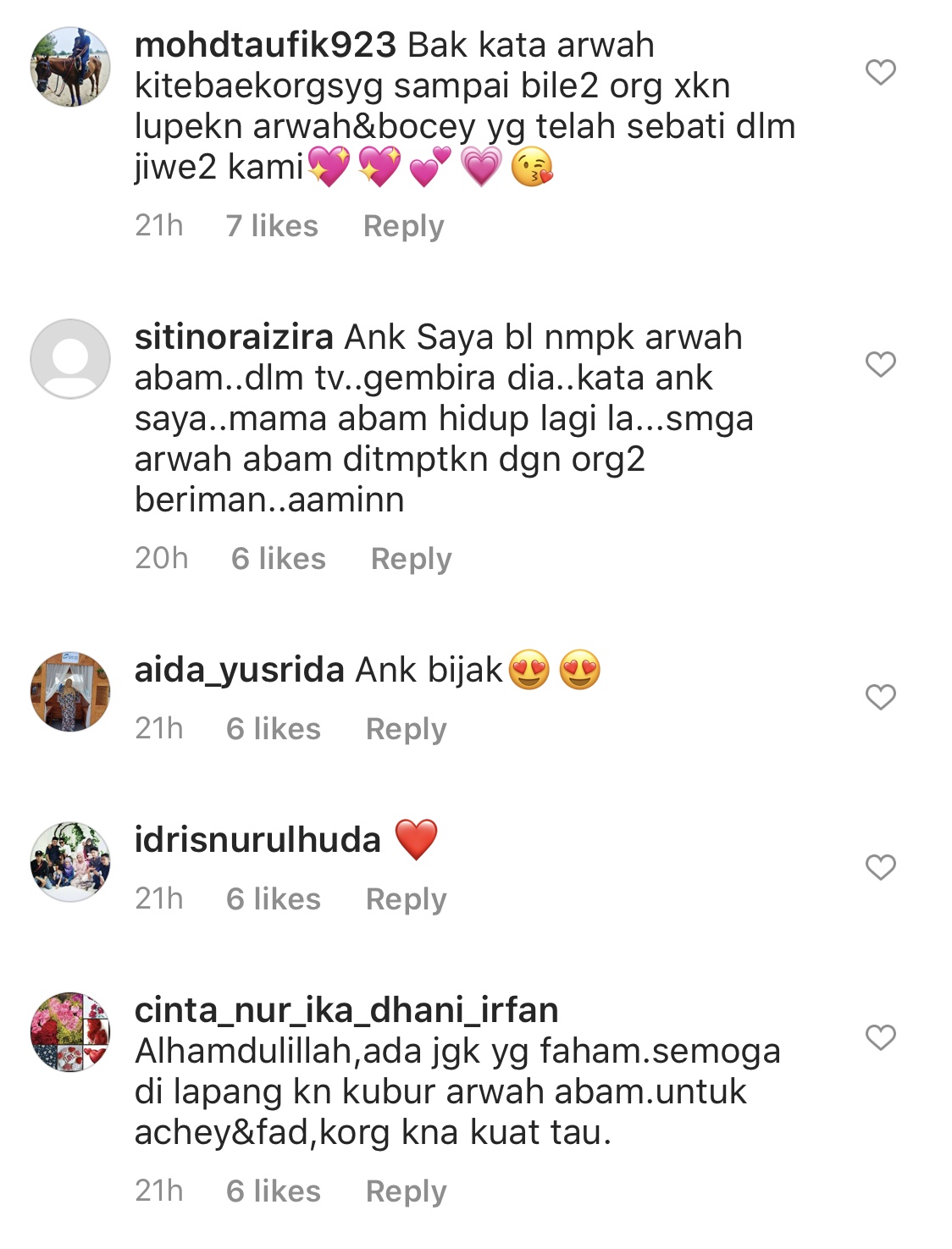Screen dimensions: 952x1249
Task: Open username mohdtaufik923 profile link
Action: (265, 45)
